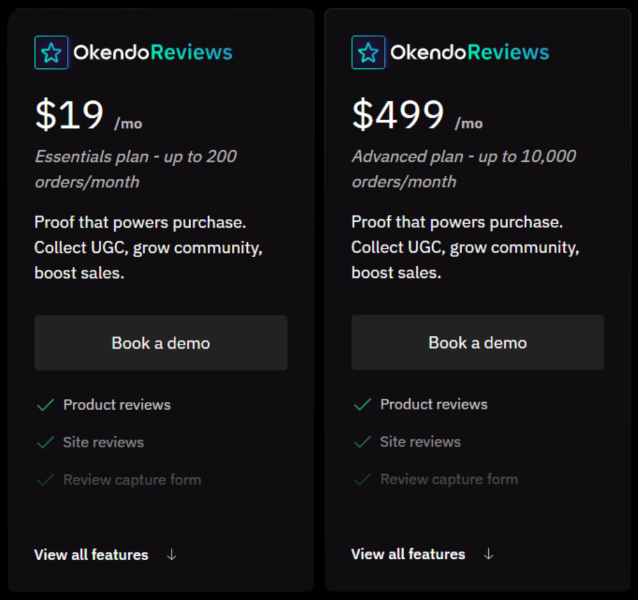Click checkmark beside Product reviews in Advanced plan

[x=362, y=405]
